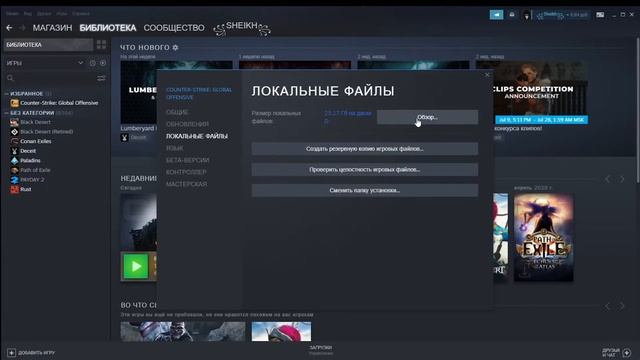Click the Rust game icon
Screen dimensions: 640x360
point(14,189)
